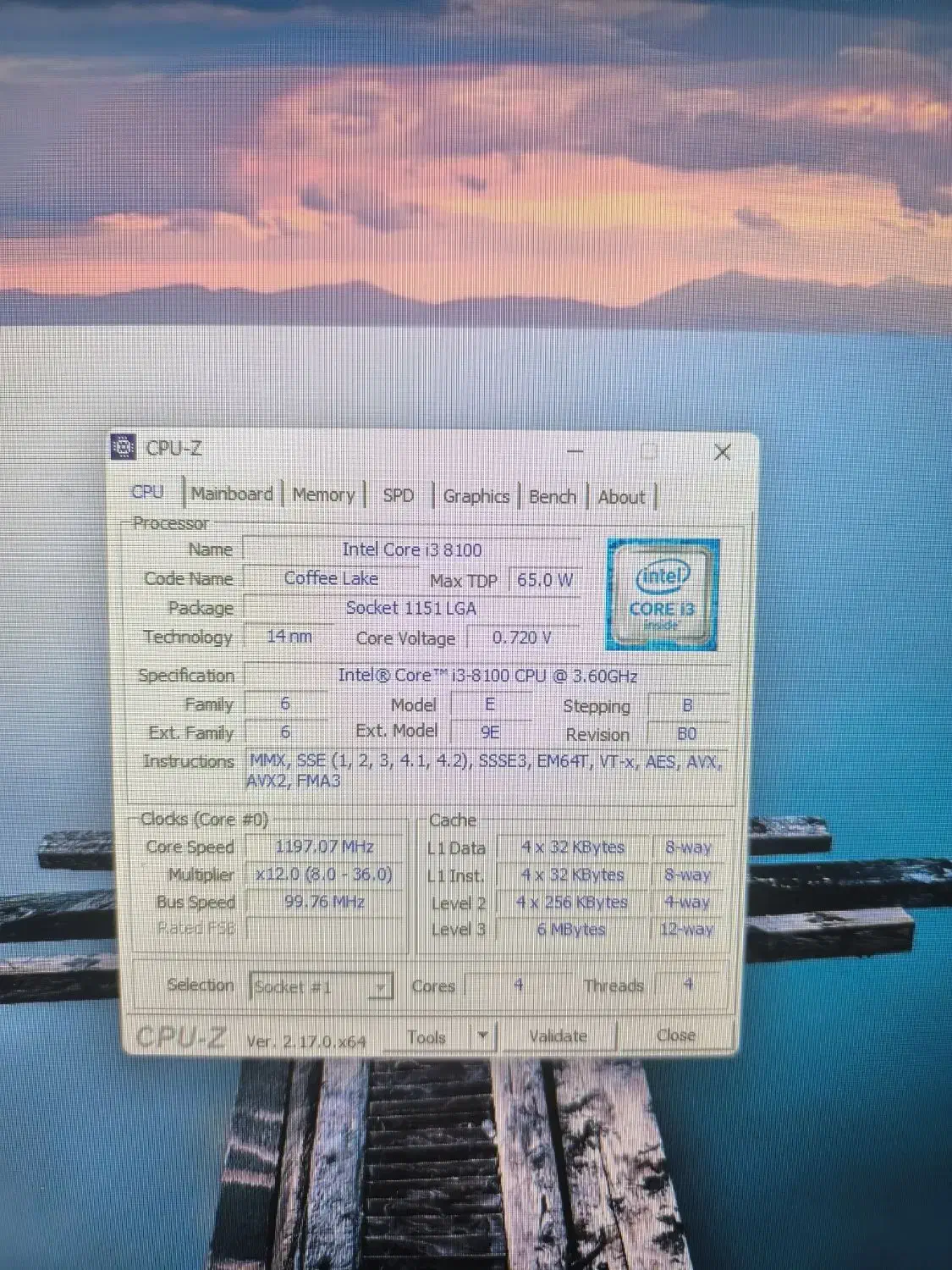Click the Ext. Model value 9E
This screenshot has height=1270, width=952.
[x=490, y=732]
